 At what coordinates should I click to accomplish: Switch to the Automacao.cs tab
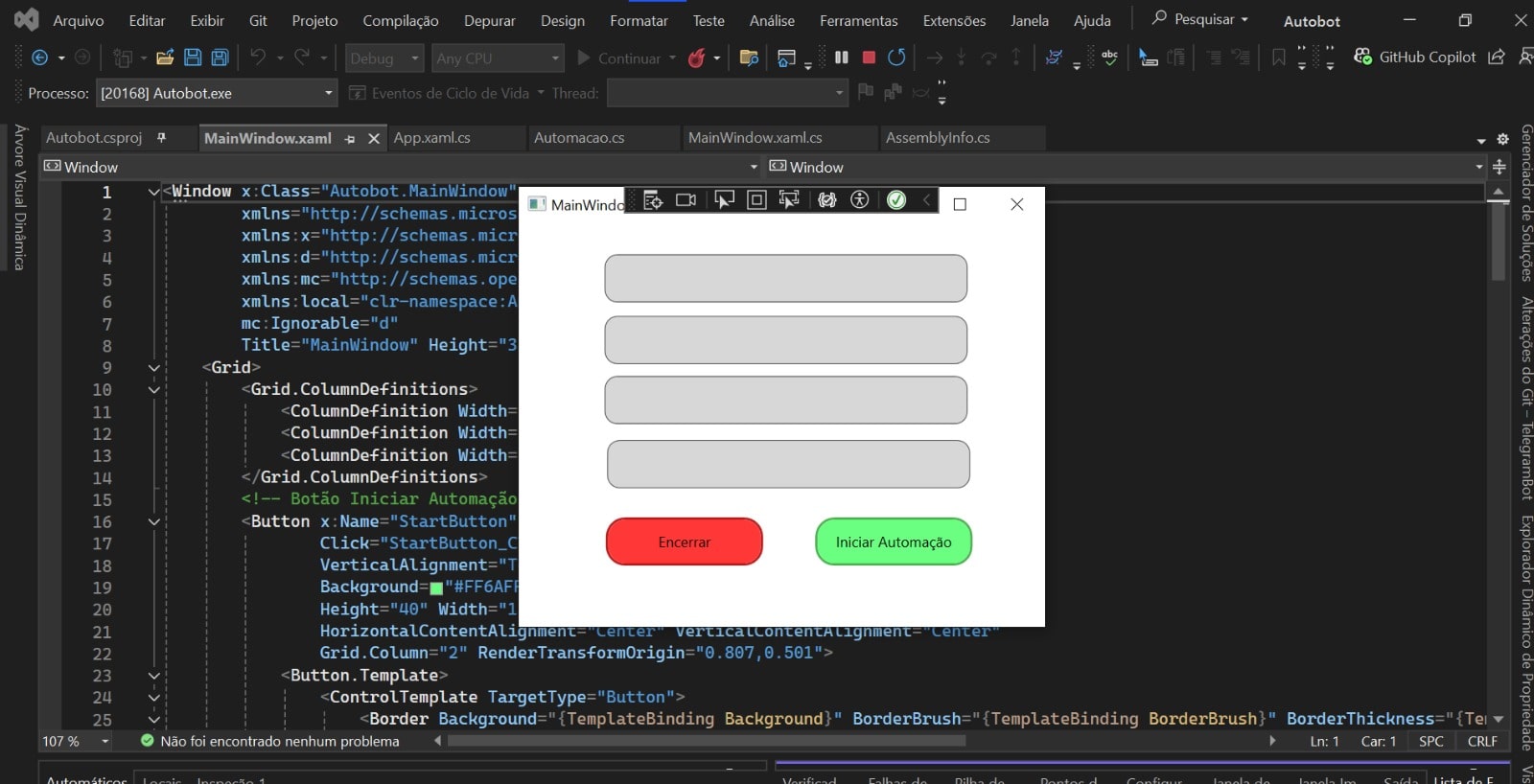click(x=579, y=138)
